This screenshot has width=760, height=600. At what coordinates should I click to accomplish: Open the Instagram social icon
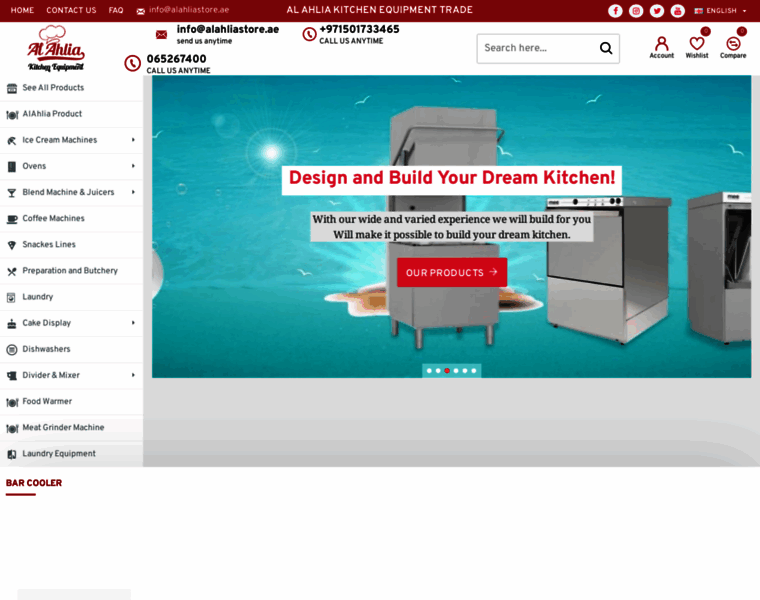coord(636,11)
